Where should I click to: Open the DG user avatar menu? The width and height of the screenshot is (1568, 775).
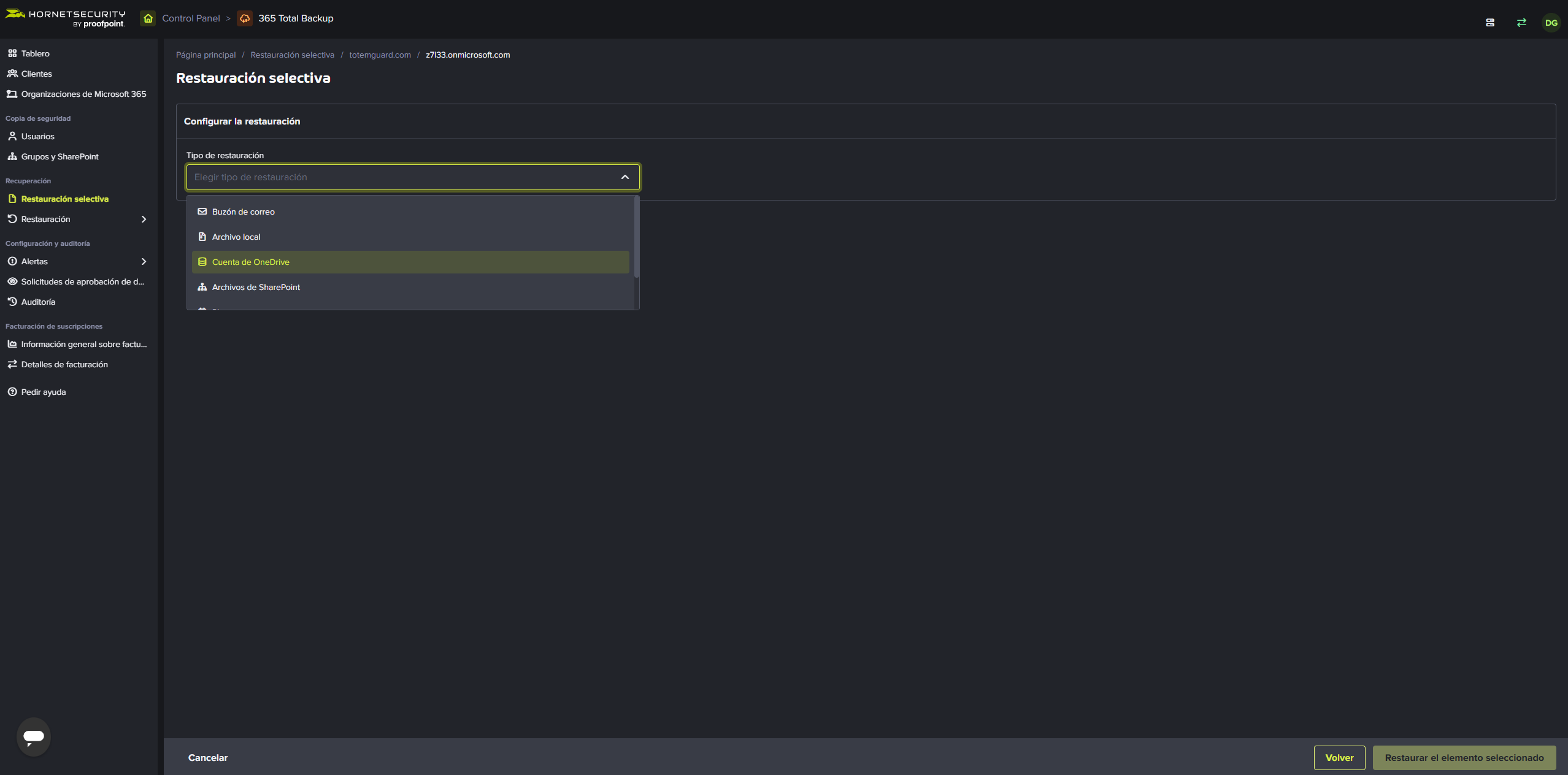(1551, 23)
